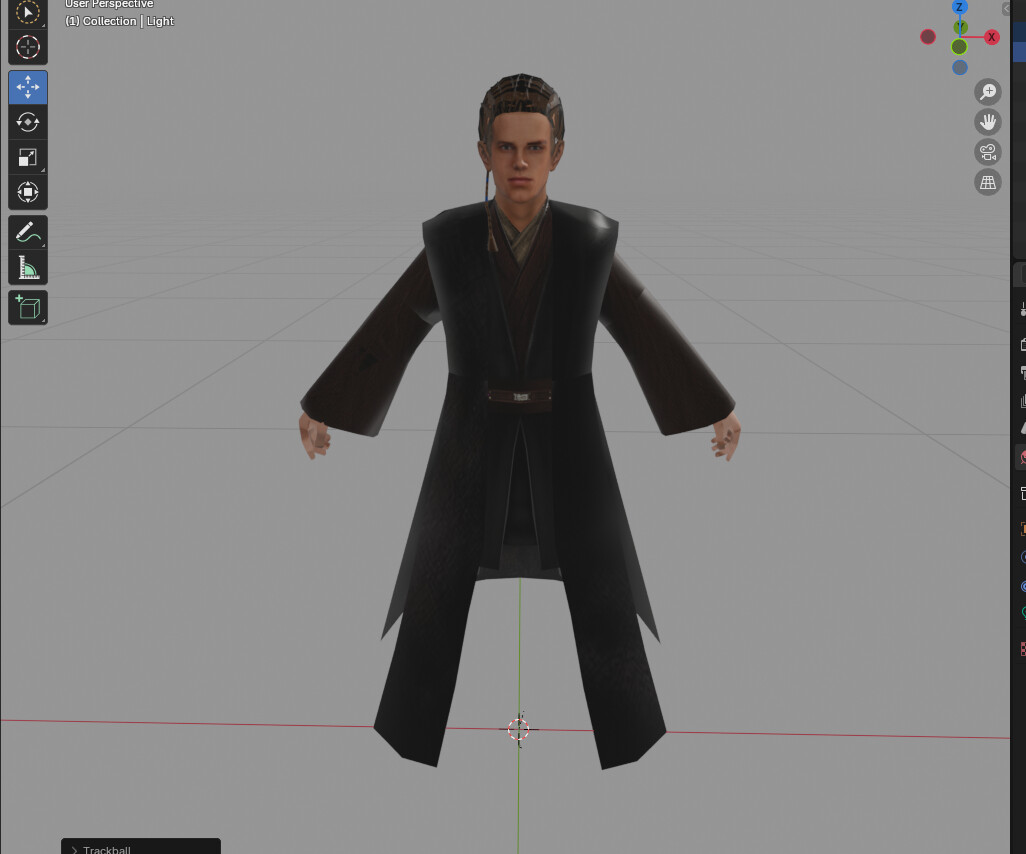Click the negative X axis red circle
The image size is (1026, 854).
(x=928, y=37)
